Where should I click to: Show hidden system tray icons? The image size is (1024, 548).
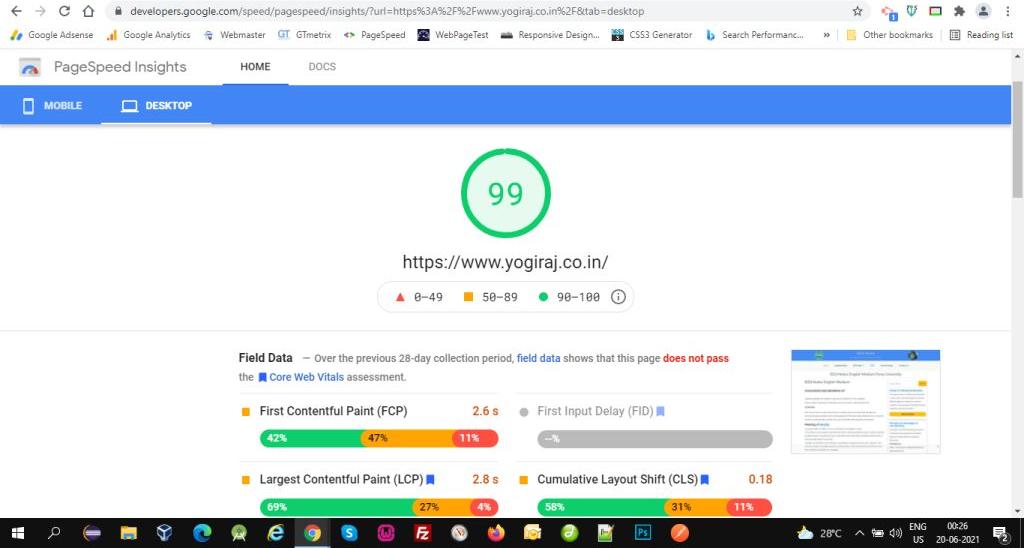859,533
